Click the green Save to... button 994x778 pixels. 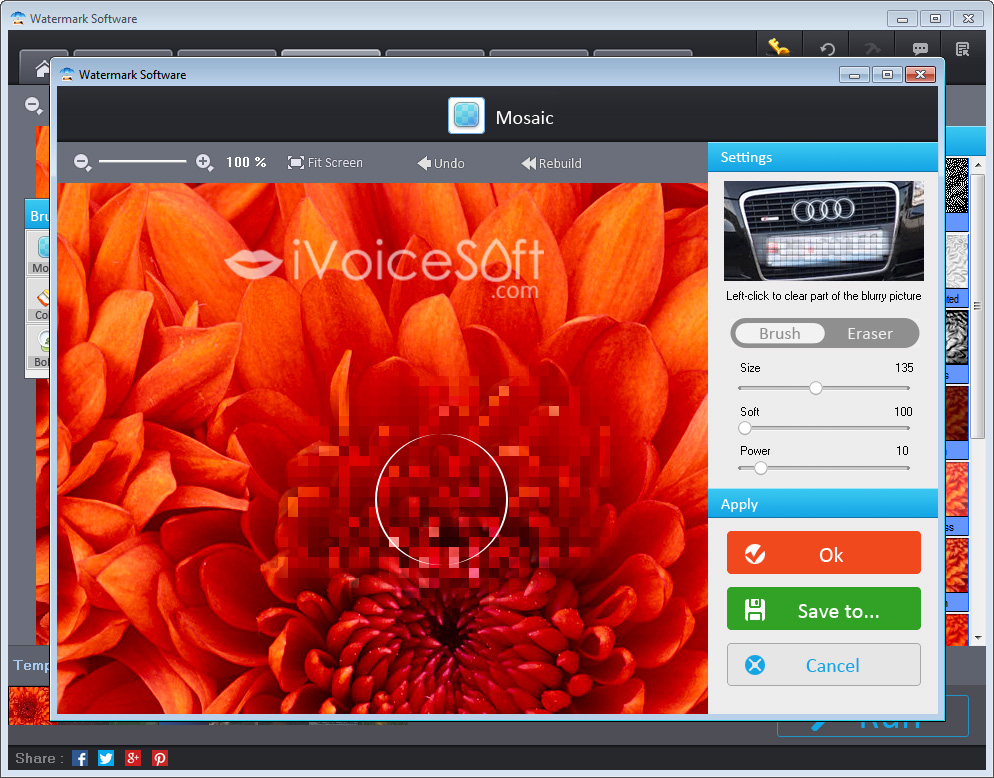pos(823,609)
